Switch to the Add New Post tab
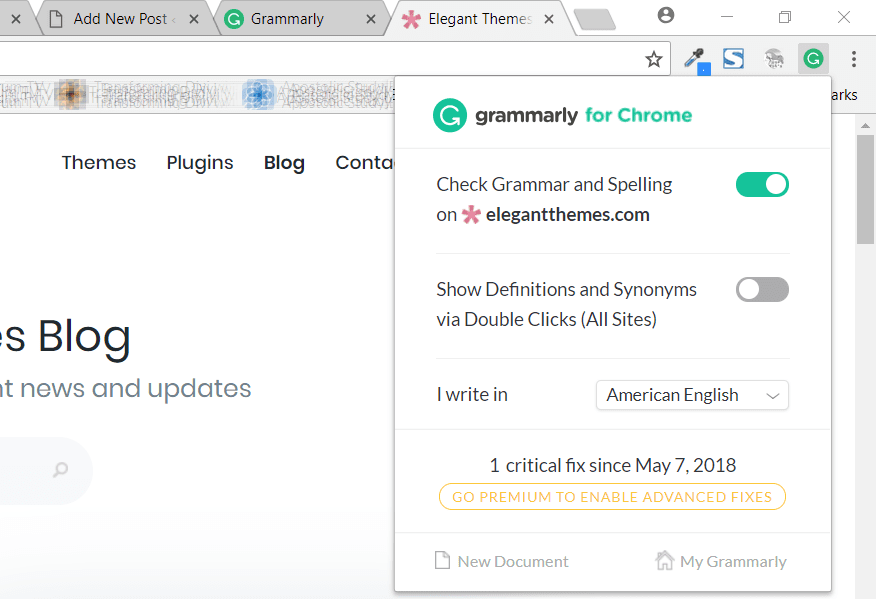The width and height of the screenshot is (876, 599). click(120, 19)
